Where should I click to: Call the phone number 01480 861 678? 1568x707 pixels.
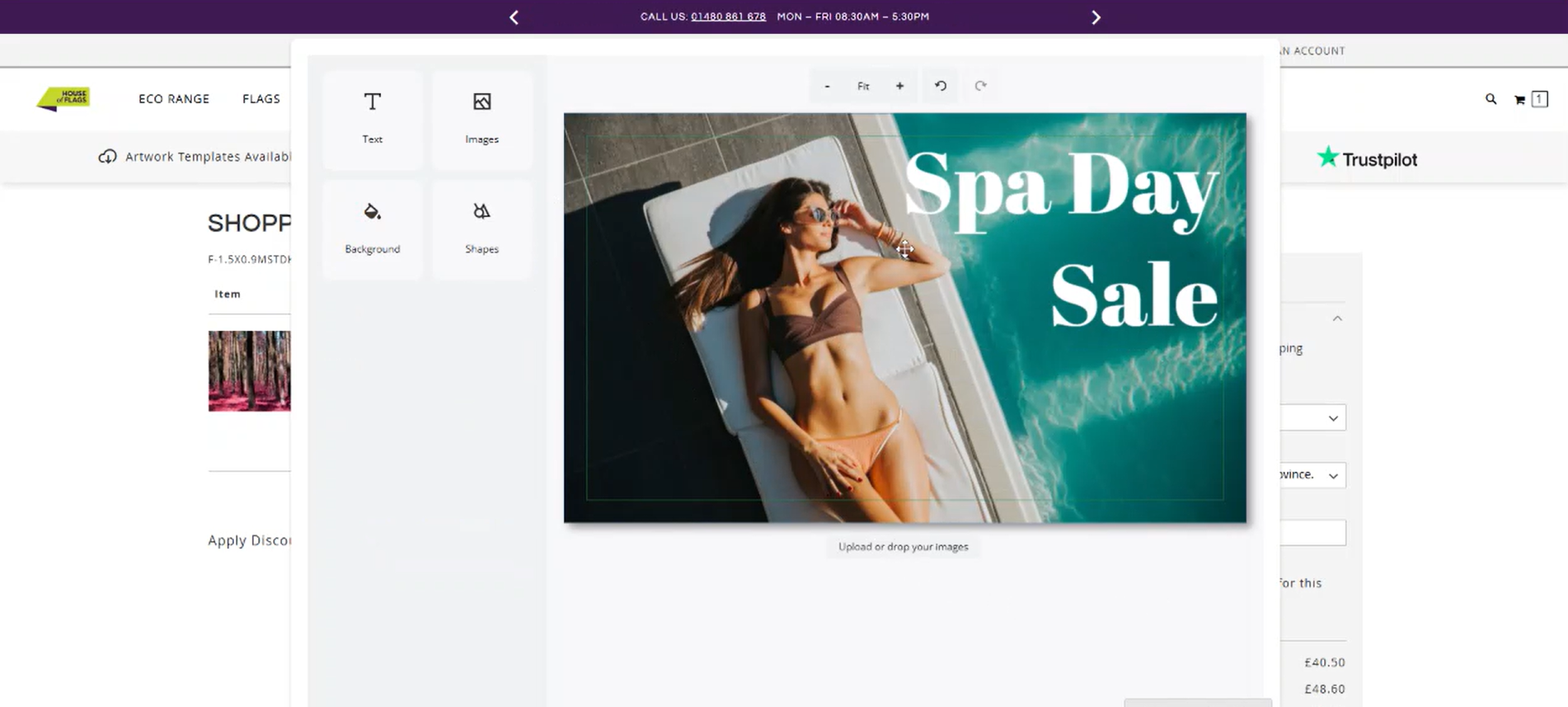[728, 16]
